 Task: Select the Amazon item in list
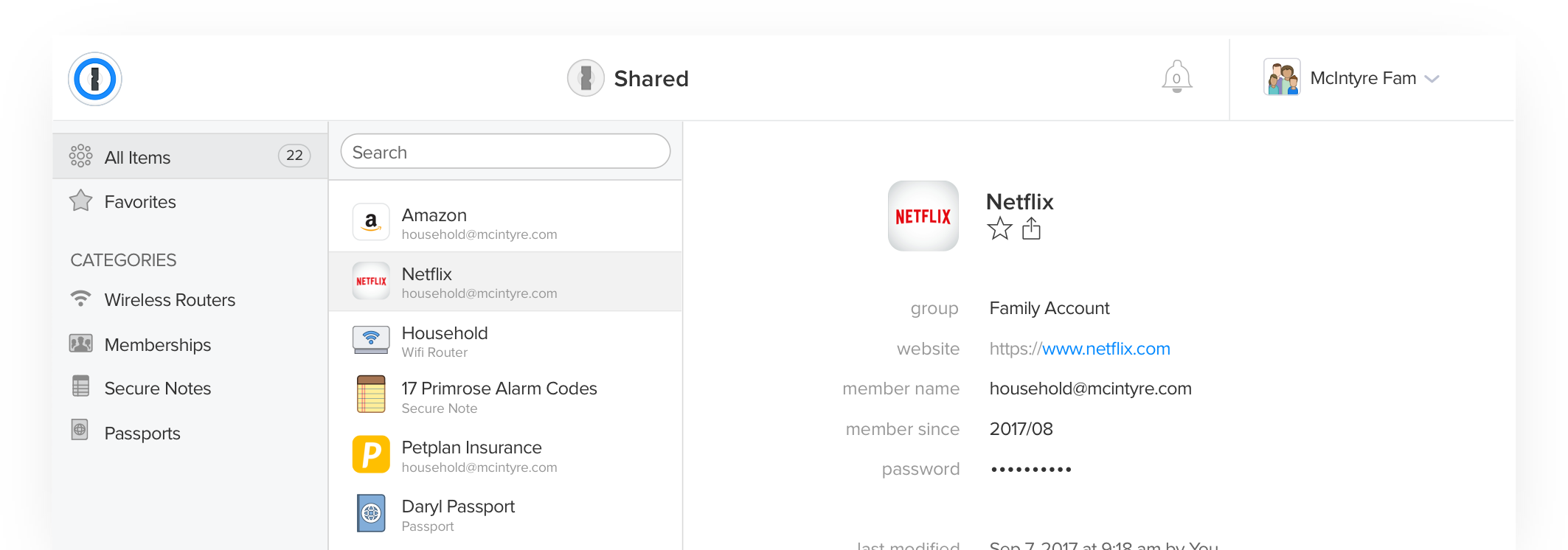tap(505, 223)
